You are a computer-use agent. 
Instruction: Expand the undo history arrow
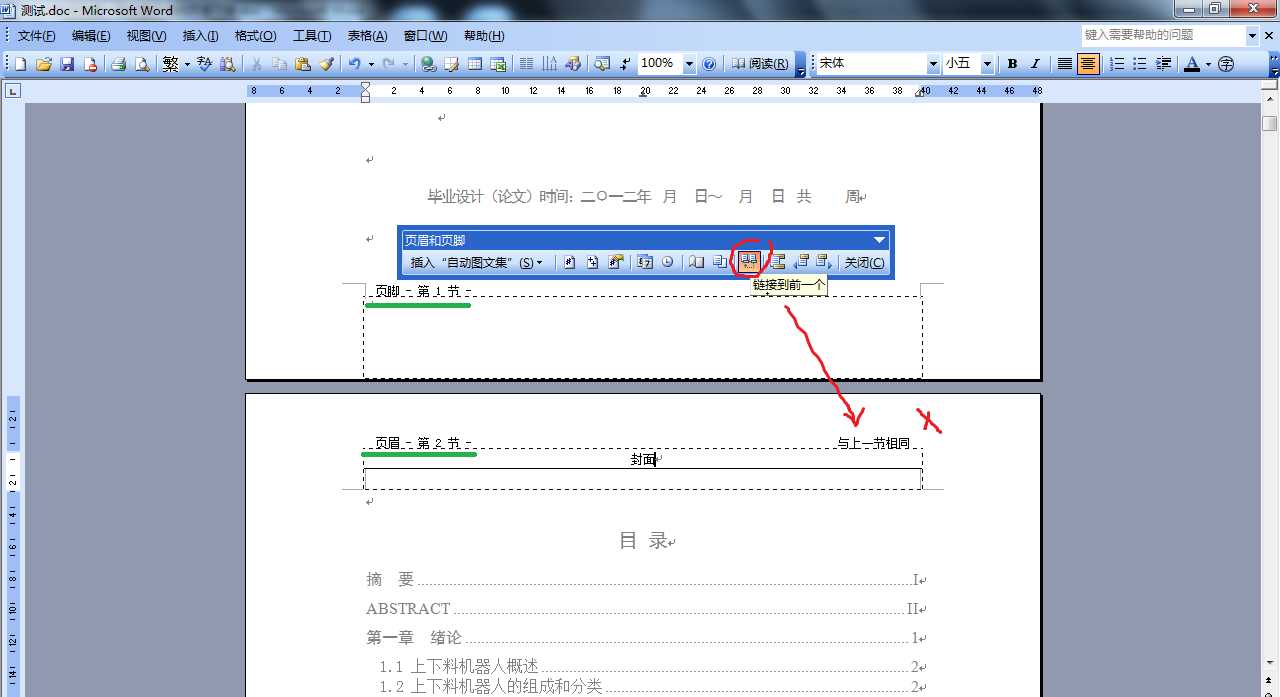(x=371, y=64)
